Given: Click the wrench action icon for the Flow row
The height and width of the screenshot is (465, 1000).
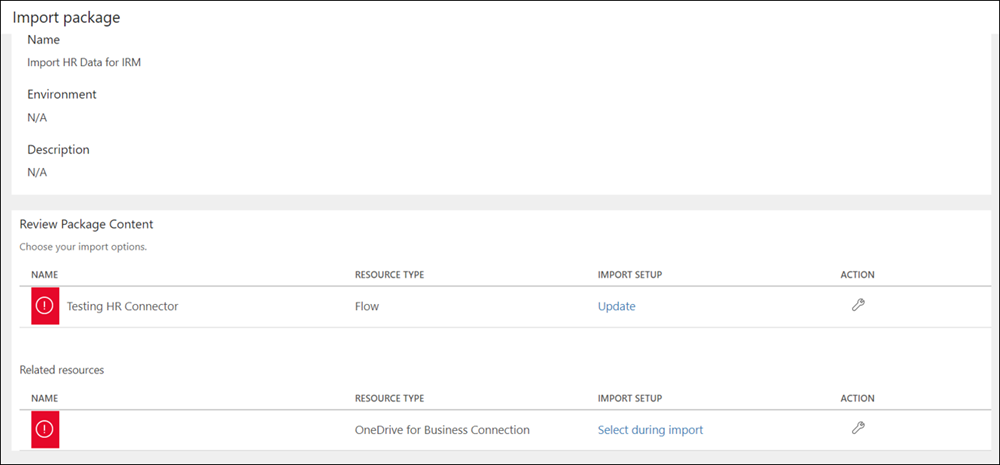Looking at the screenshot, I should 857,306.
